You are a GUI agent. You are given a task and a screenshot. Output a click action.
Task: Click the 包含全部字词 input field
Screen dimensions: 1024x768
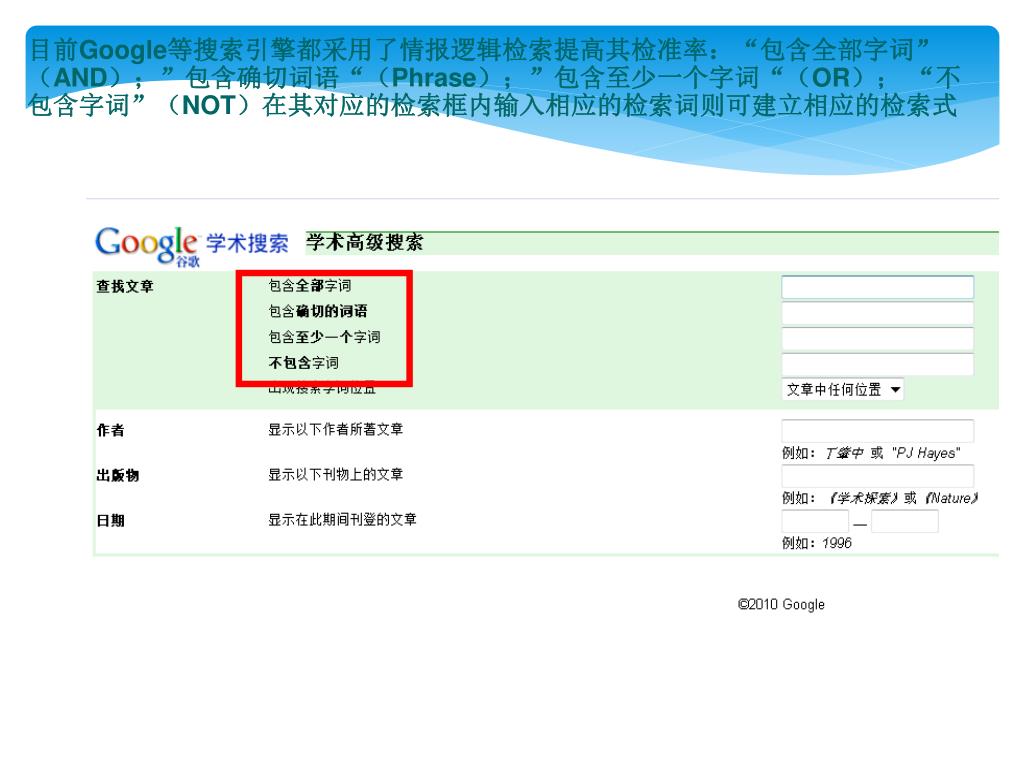click(877, 287)
